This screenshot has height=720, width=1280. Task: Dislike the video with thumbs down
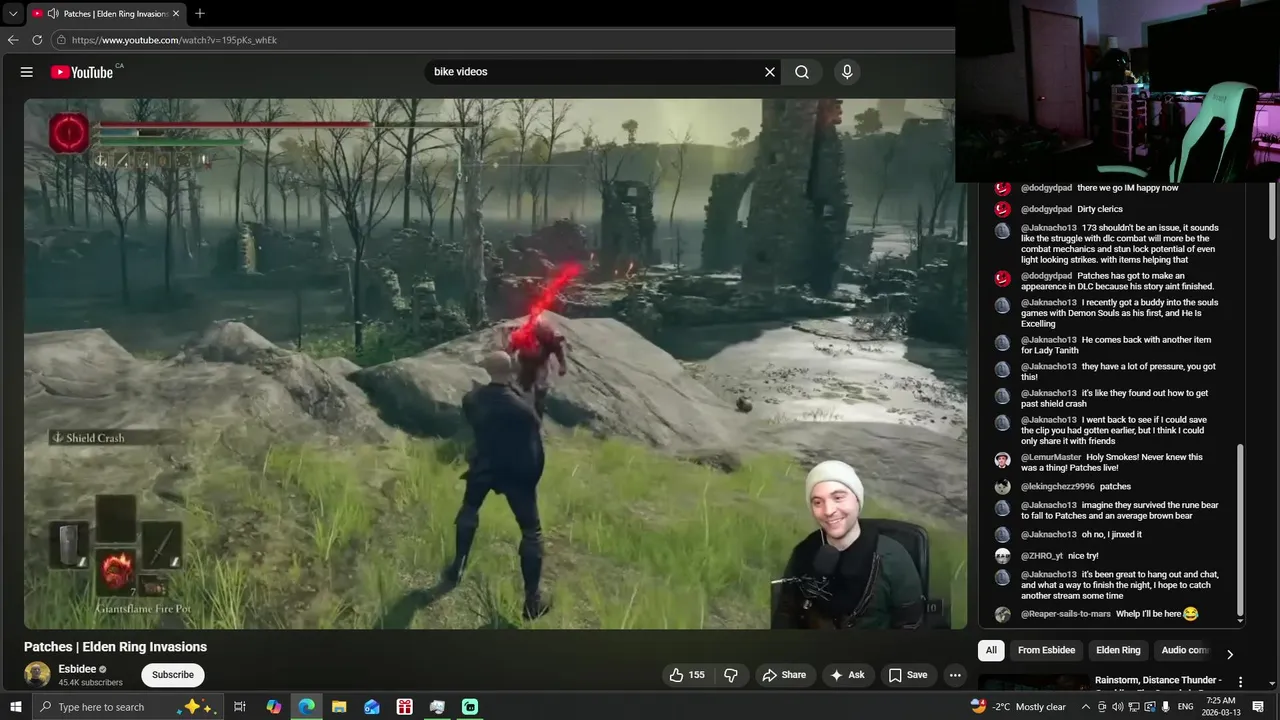(731, 675)
